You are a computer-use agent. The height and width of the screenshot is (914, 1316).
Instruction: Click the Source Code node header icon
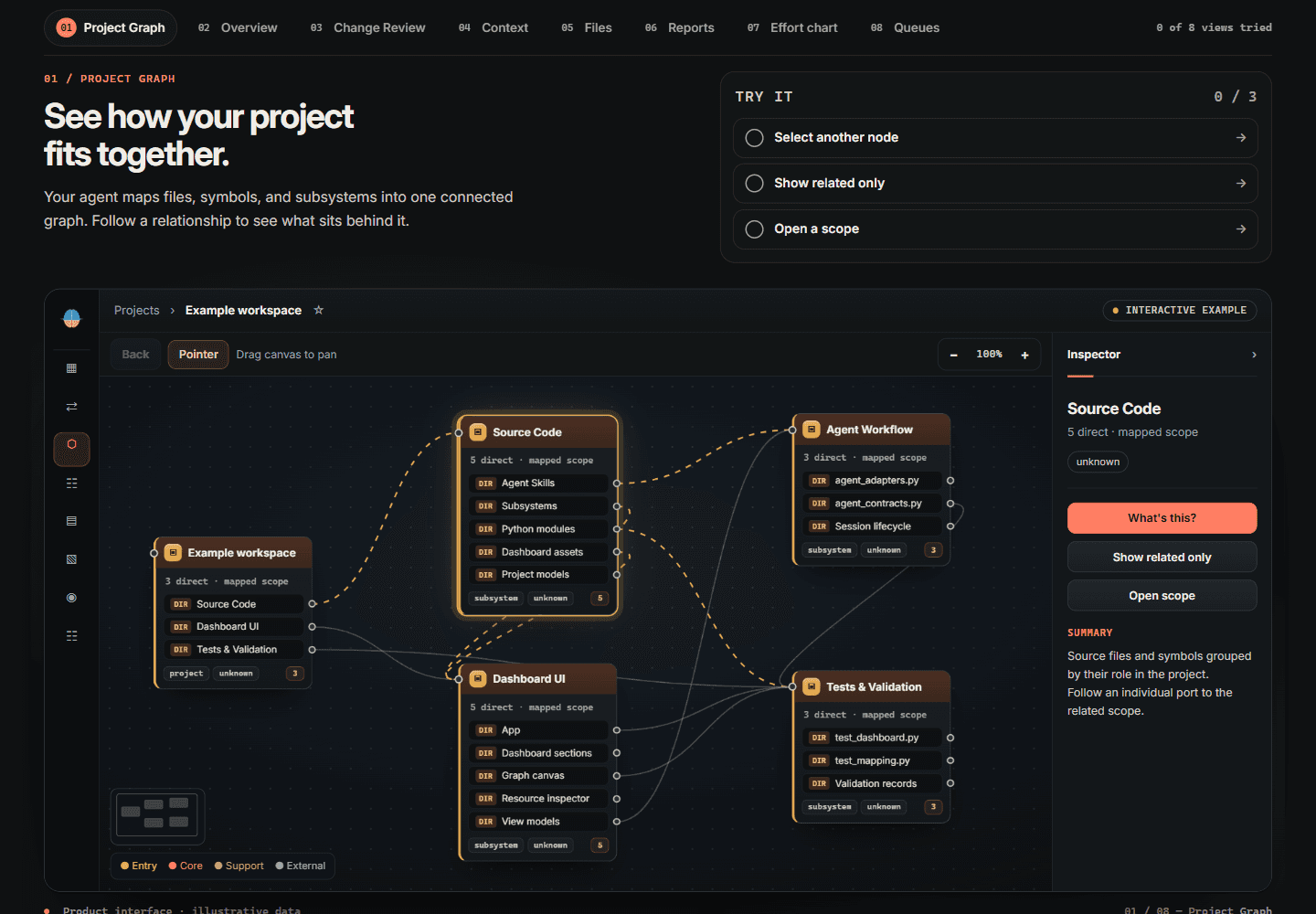[x=478, y=432]
